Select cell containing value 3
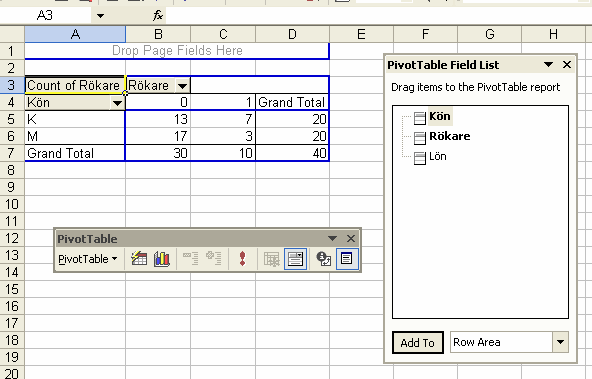Image resolution: width=592 pixels, height=379 pixels. tap(223, 136)
